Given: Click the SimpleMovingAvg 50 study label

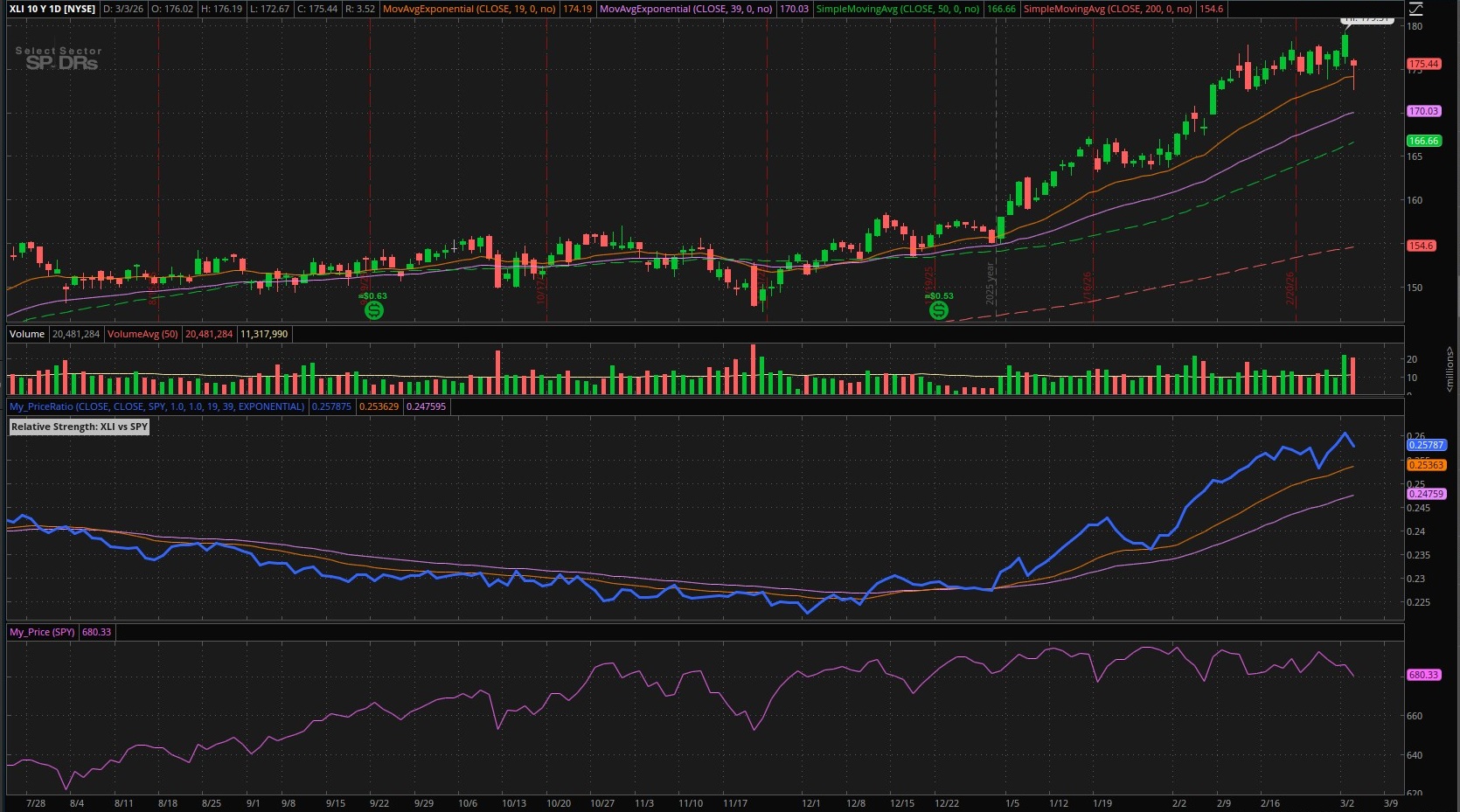Looking at the screenshot, I should (x=898, y=9).
